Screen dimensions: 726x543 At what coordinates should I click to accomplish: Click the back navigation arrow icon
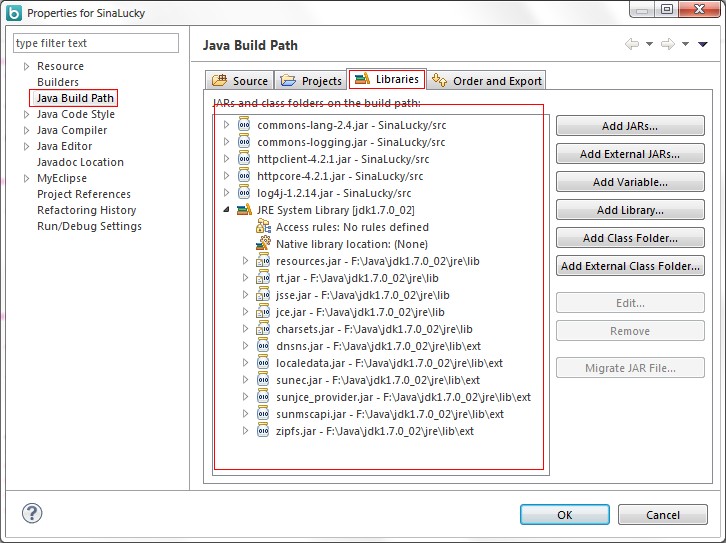(x=631, y=45)
